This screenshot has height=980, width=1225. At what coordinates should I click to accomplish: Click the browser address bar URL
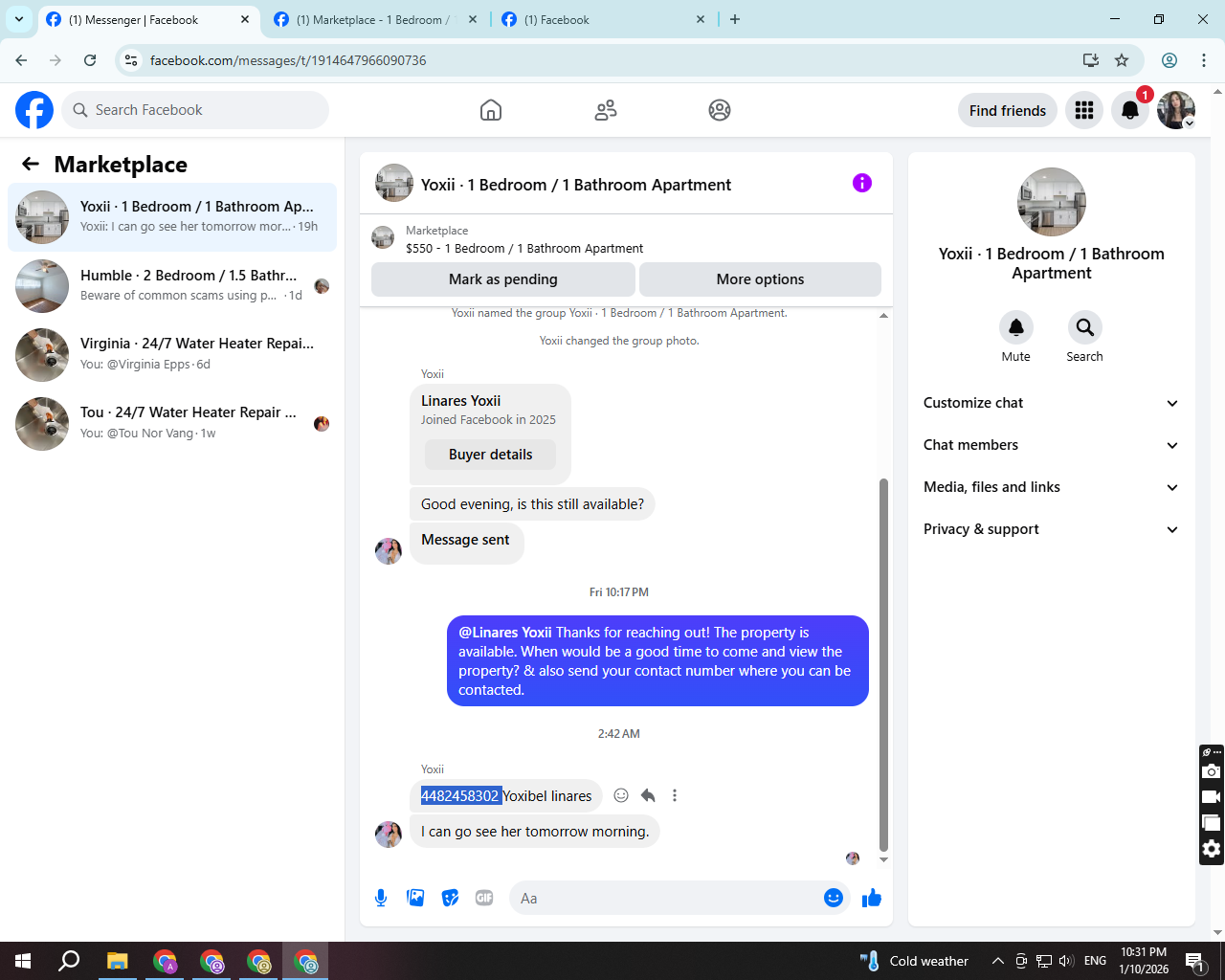tap(288, 60)
